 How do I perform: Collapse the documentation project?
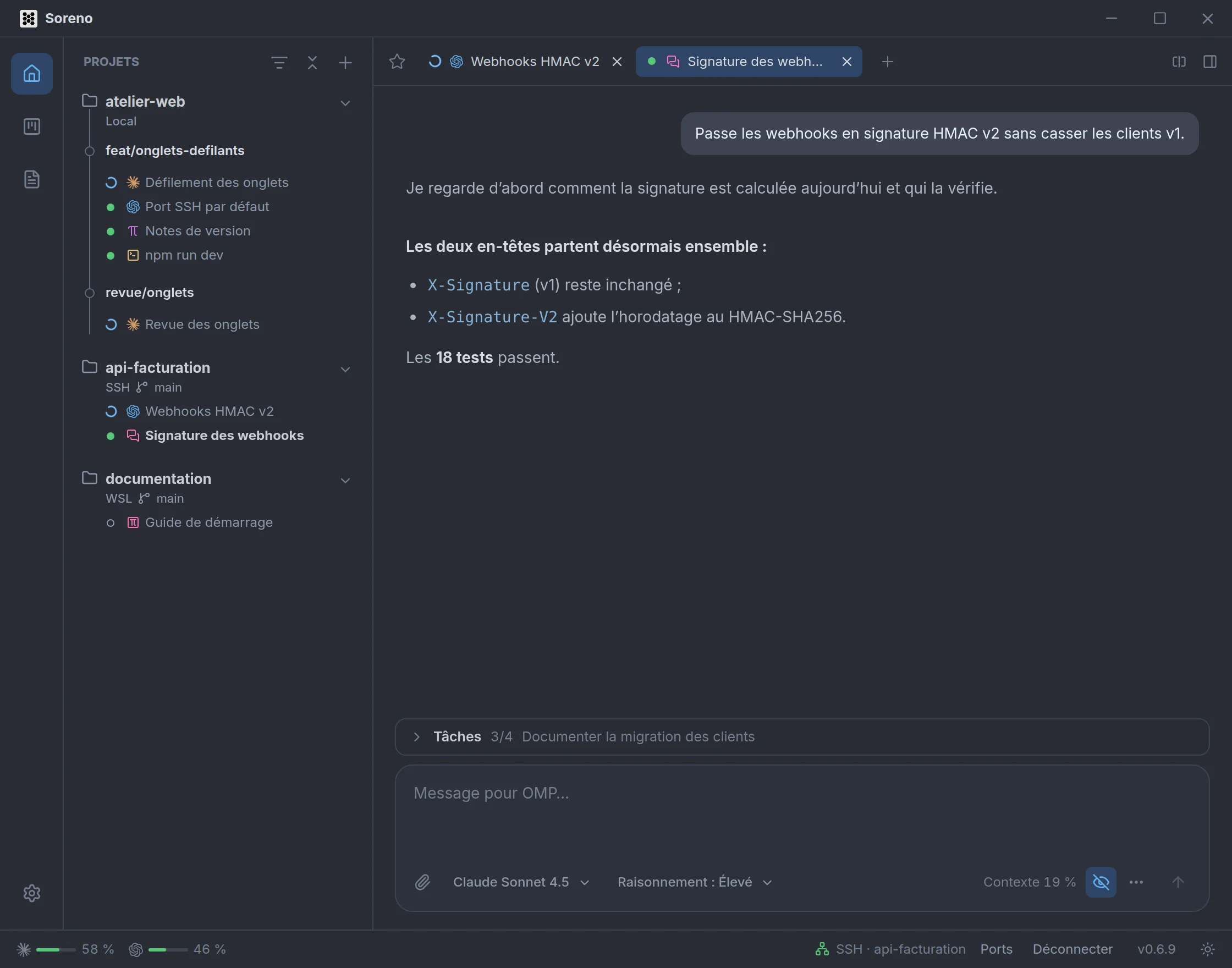click(x=345, y=481)
